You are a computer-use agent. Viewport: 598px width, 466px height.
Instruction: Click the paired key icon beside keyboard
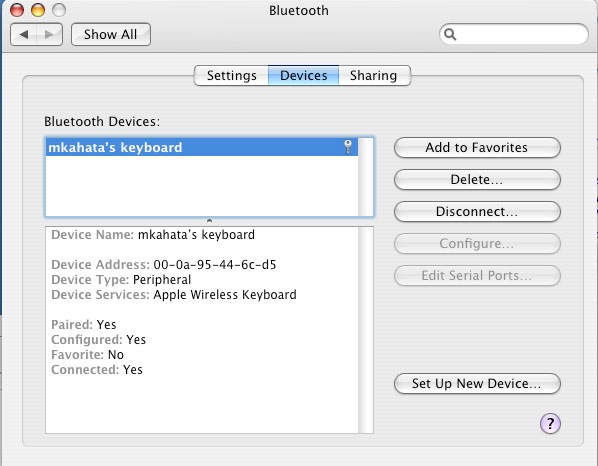tap(348, 147)
